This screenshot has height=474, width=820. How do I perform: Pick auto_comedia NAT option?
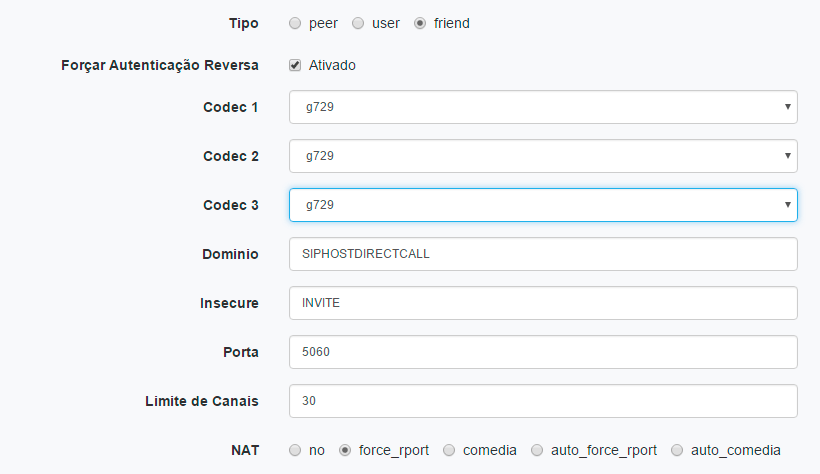click(677, 450)
